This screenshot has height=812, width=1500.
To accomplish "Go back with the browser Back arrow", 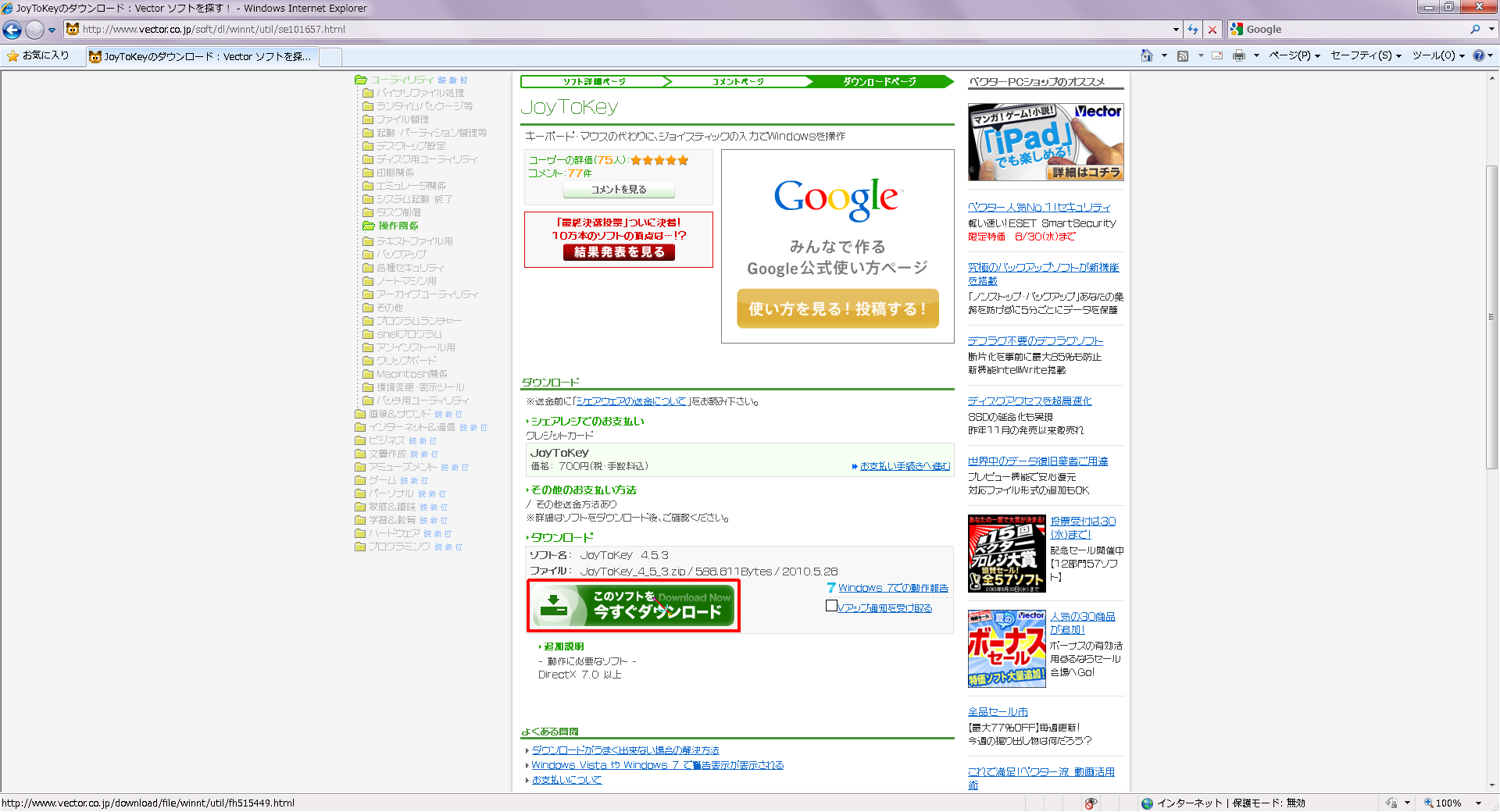I will coord(12,30).
